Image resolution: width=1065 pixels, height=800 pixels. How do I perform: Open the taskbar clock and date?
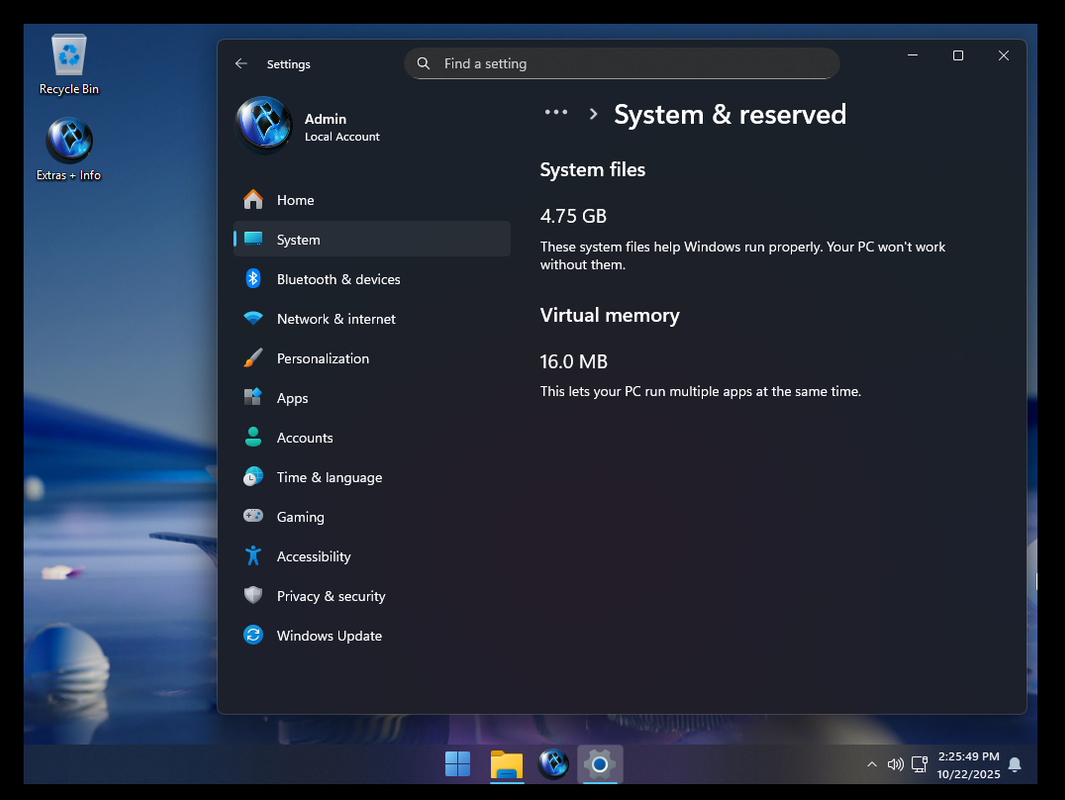[x=968, y=765]
